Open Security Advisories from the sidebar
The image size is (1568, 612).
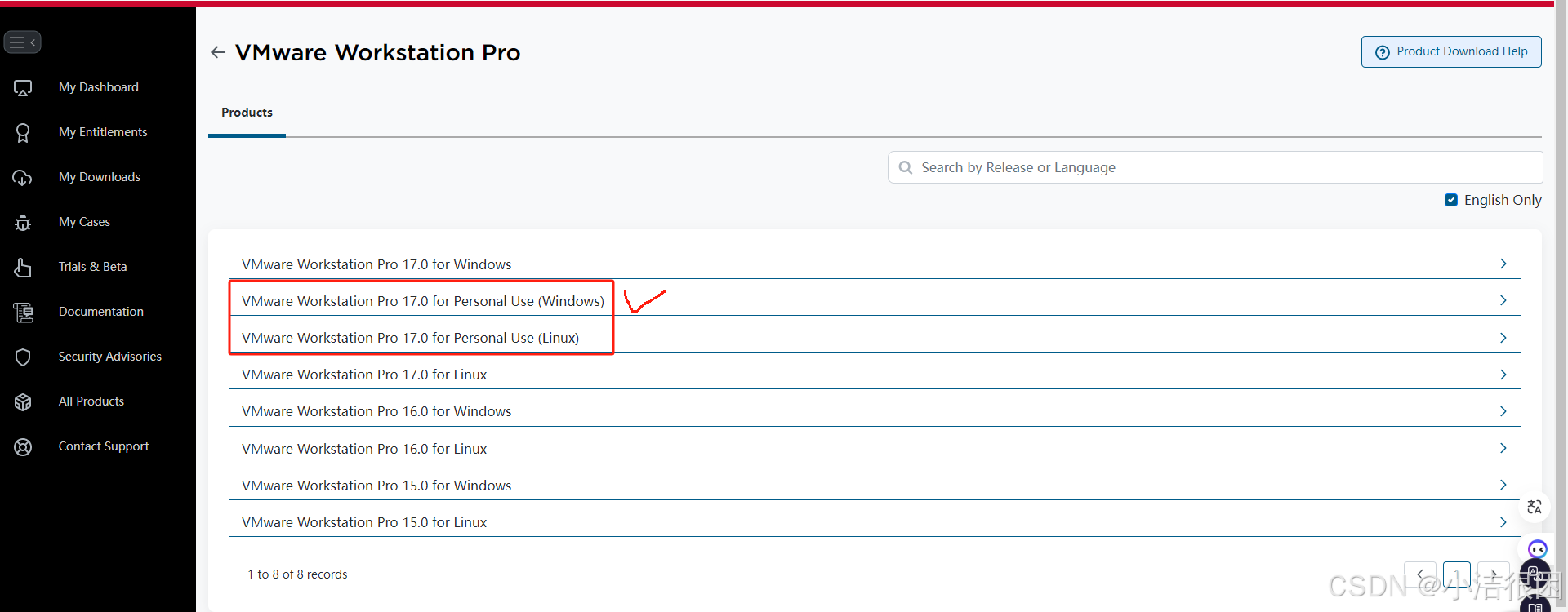pyautogui.click(x=110, y=357)
